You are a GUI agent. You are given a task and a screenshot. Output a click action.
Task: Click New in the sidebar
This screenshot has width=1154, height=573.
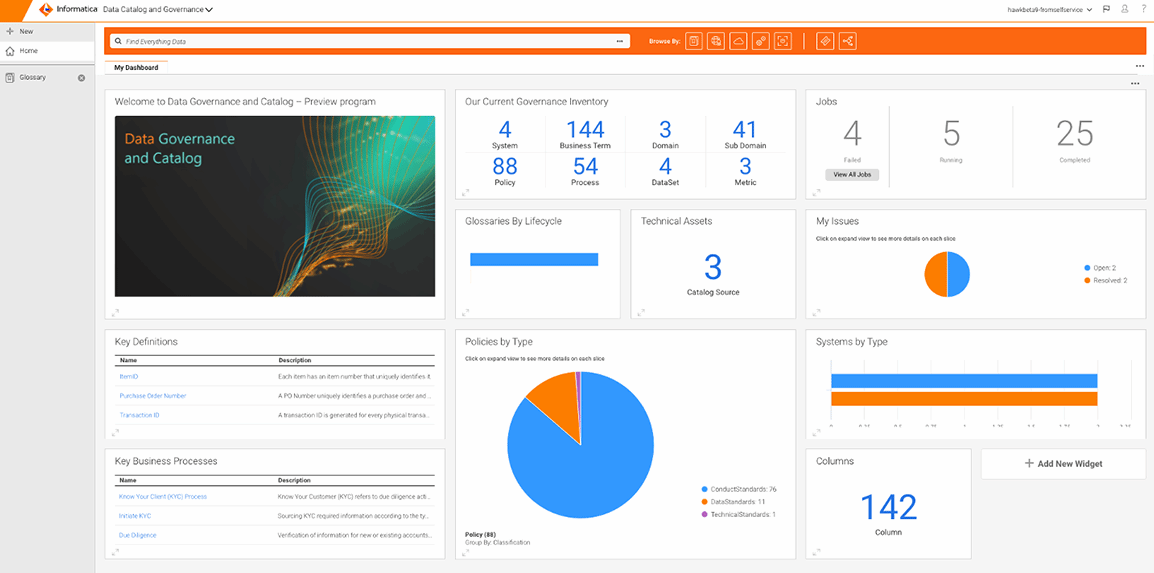pyautogui.click(x=26, y=32)
